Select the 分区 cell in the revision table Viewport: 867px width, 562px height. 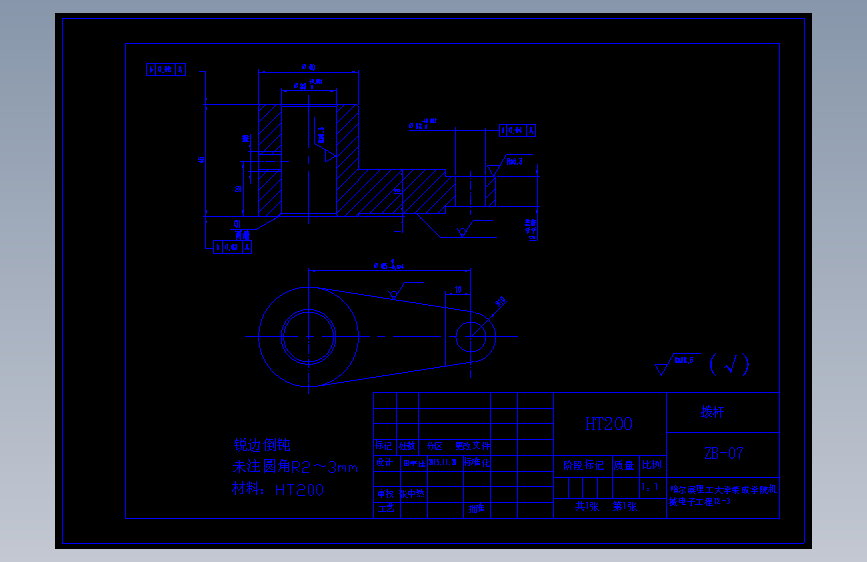[435, 446]
